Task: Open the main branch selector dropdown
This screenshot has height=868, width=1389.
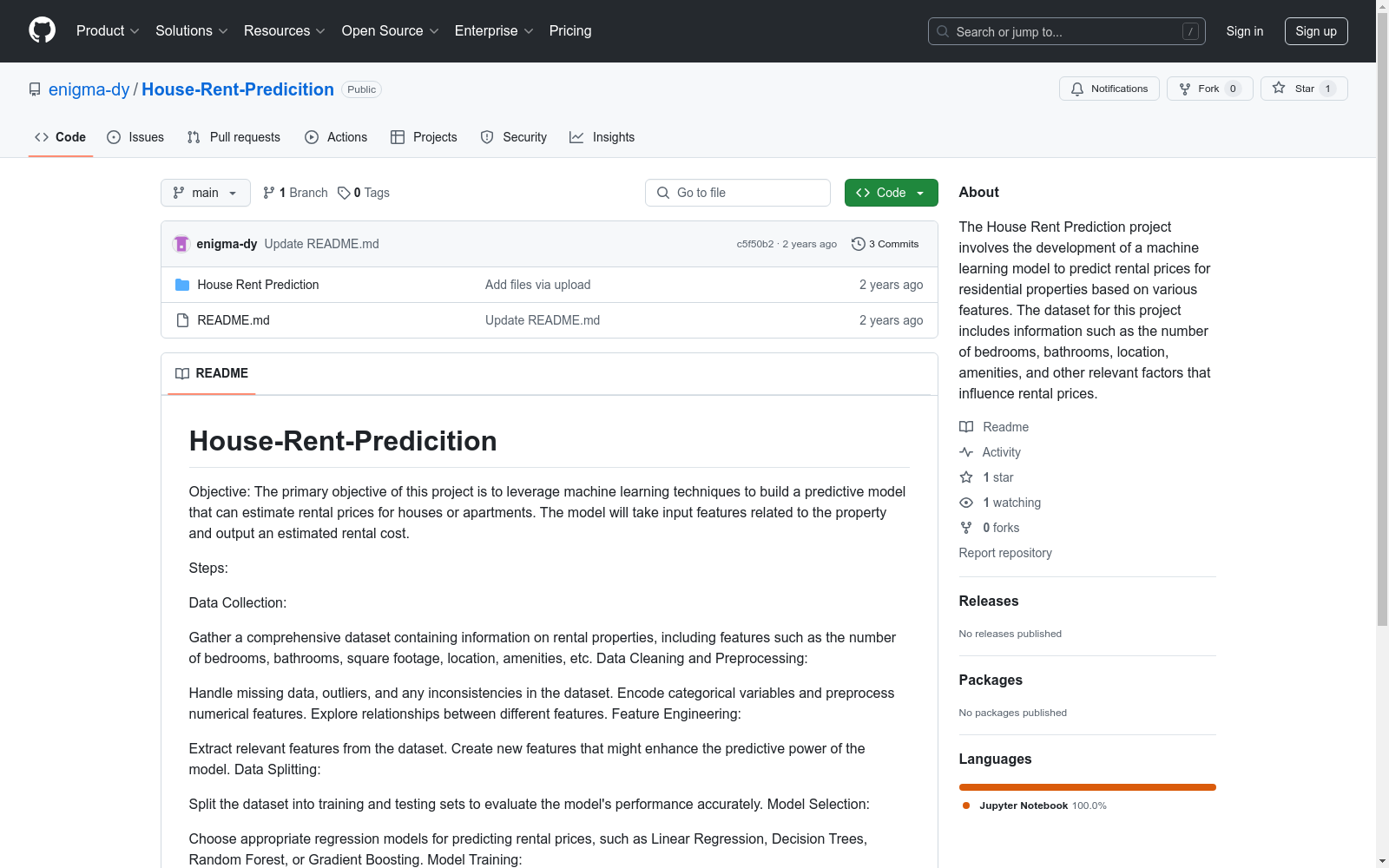Action: point(206,193)
